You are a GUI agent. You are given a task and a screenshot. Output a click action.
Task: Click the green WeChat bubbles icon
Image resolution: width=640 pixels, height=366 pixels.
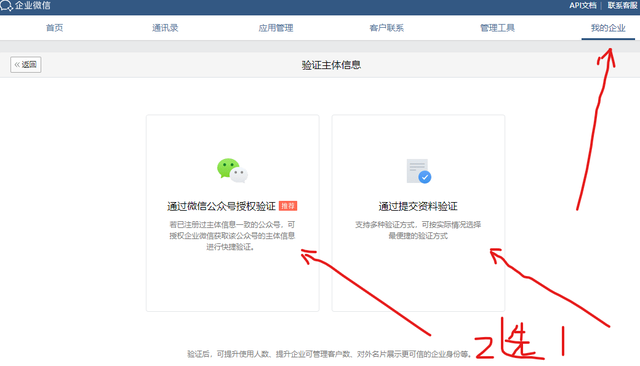pyautogui.click(x=232, y=170)
